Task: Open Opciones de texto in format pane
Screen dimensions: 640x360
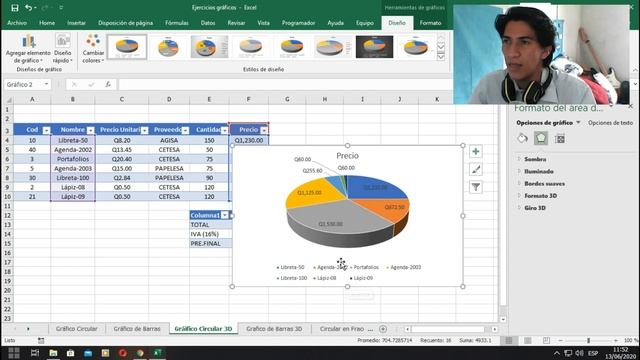Action: pos(610,122)
